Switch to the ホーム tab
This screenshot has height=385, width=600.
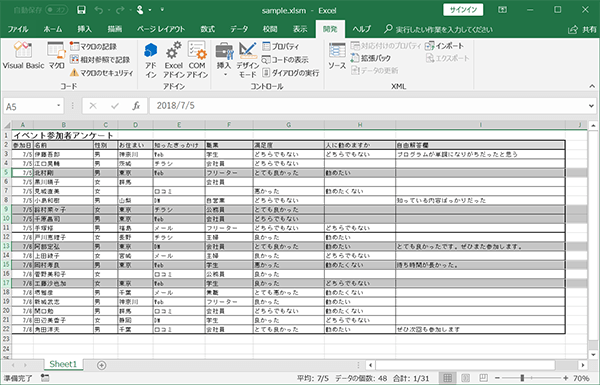tap(53, 29)
